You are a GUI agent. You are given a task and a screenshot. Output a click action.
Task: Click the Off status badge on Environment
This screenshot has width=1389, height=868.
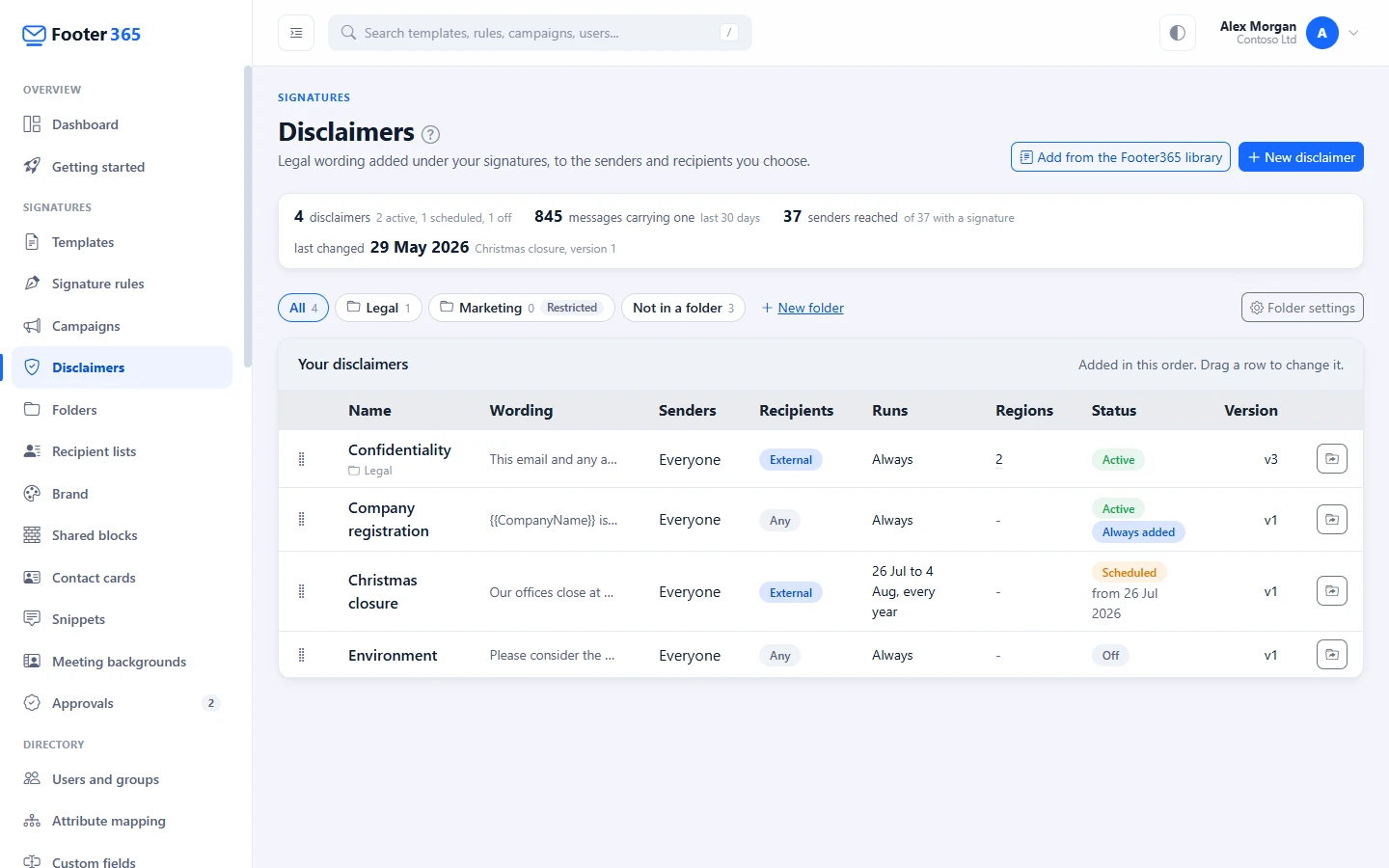(x=1110, y=656)
